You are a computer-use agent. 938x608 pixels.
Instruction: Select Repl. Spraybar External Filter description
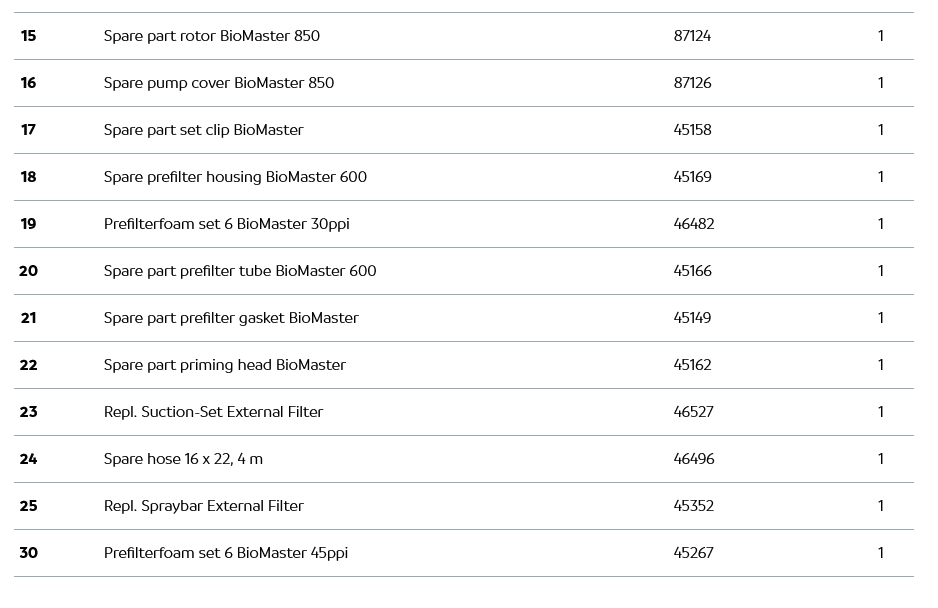tap(203, 506)
